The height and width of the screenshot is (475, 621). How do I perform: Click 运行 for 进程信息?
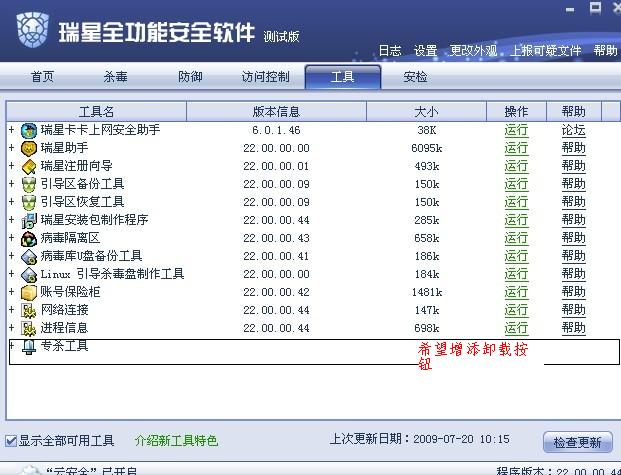point(516,328)
